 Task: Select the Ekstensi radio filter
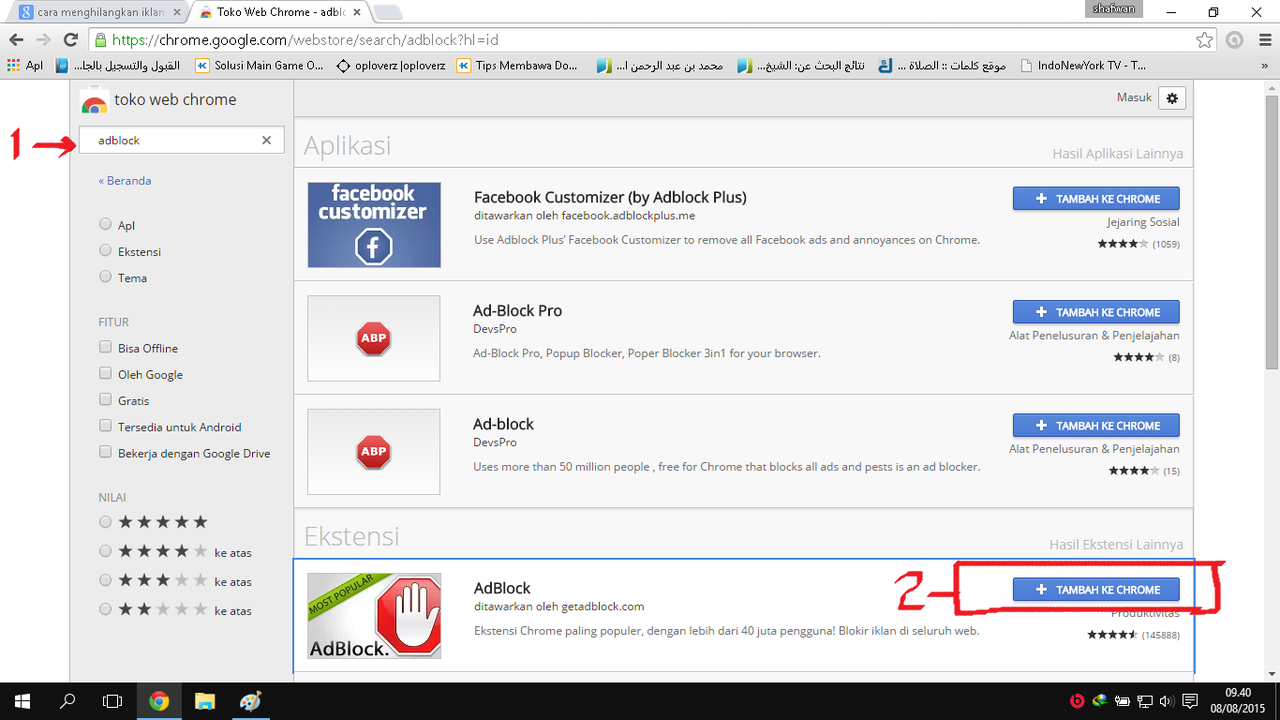click(106, 251)
